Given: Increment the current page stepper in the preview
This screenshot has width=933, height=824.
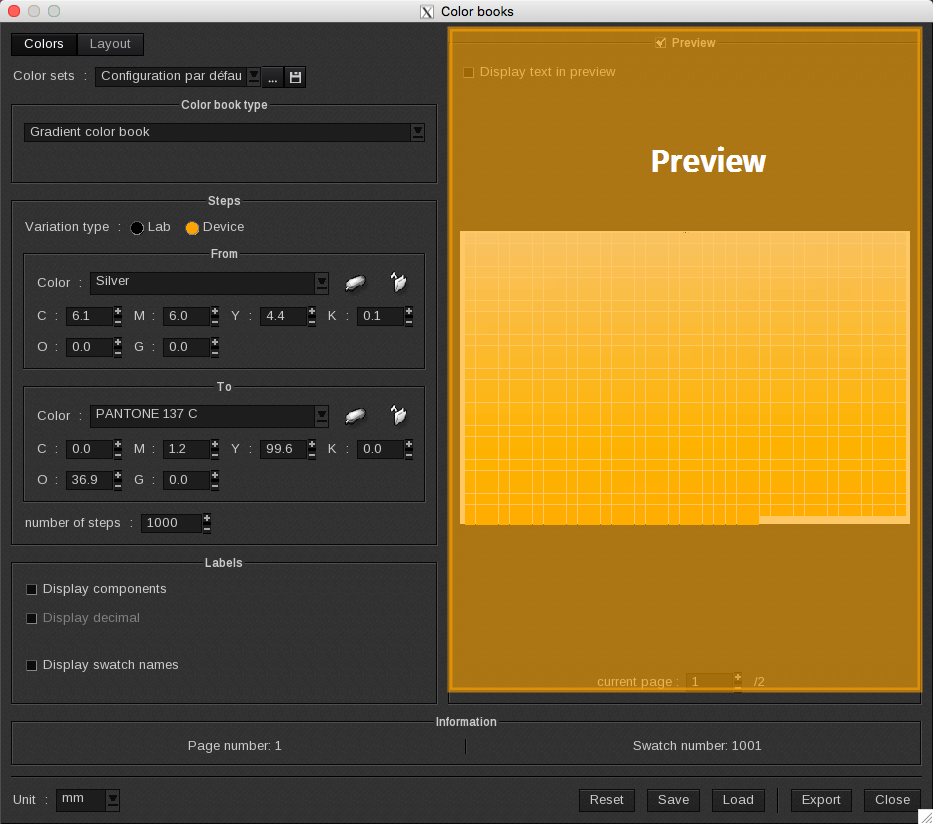Looking at the screenshot, I should click(738, 677).
